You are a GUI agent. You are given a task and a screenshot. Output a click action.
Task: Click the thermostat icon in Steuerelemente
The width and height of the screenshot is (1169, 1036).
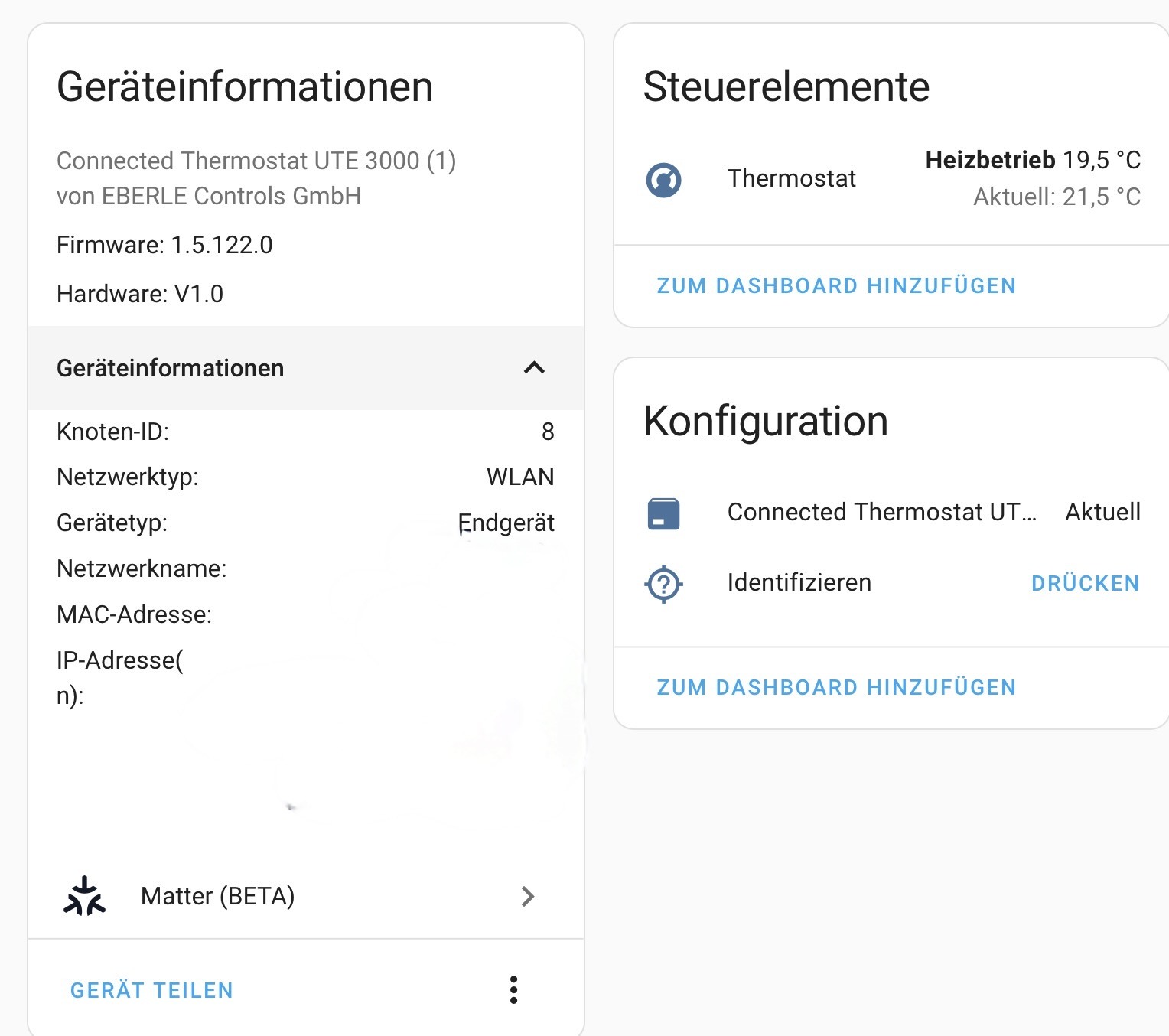(663, 180)
